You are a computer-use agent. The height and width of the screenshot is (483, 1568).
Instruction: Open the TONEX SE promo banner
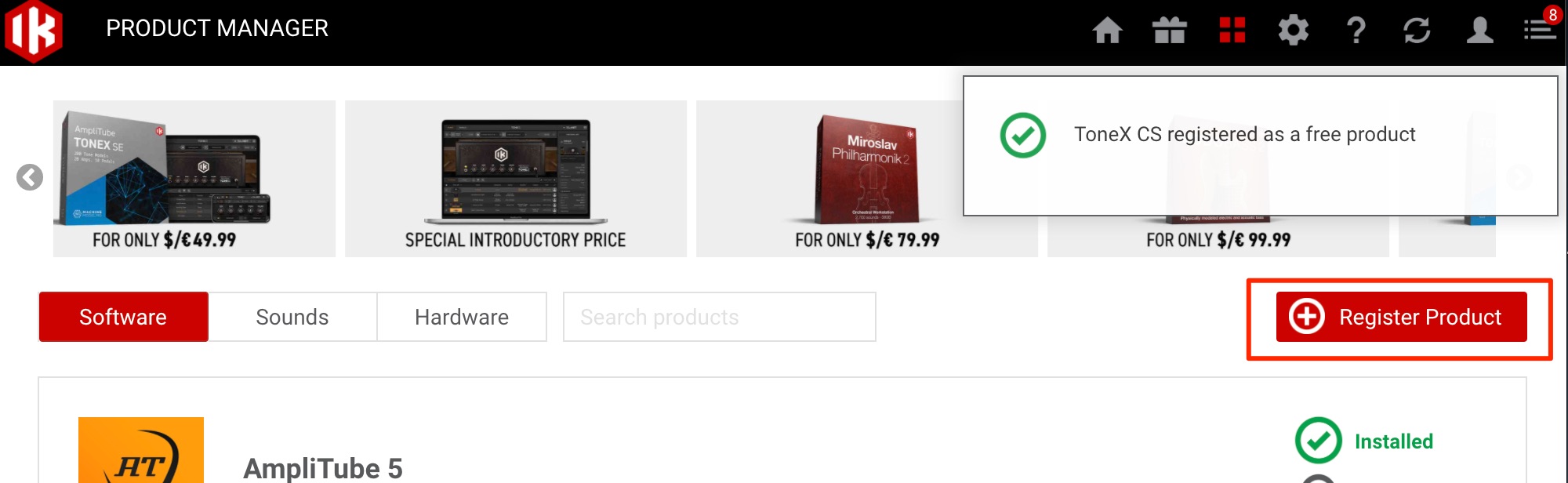click(194, 179)
